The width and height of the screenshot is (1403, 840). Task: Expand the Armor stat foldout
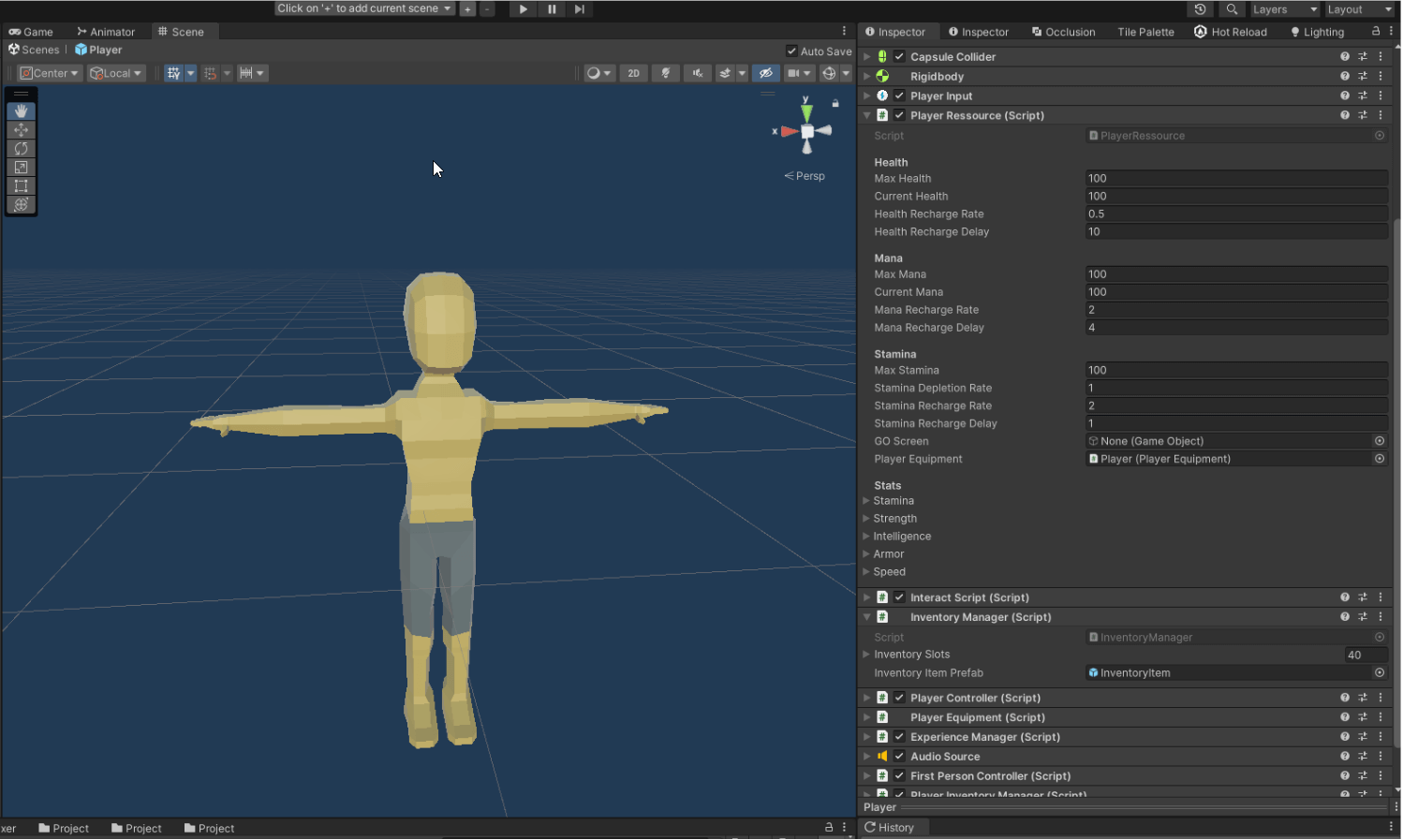click(x=866, y=554)
